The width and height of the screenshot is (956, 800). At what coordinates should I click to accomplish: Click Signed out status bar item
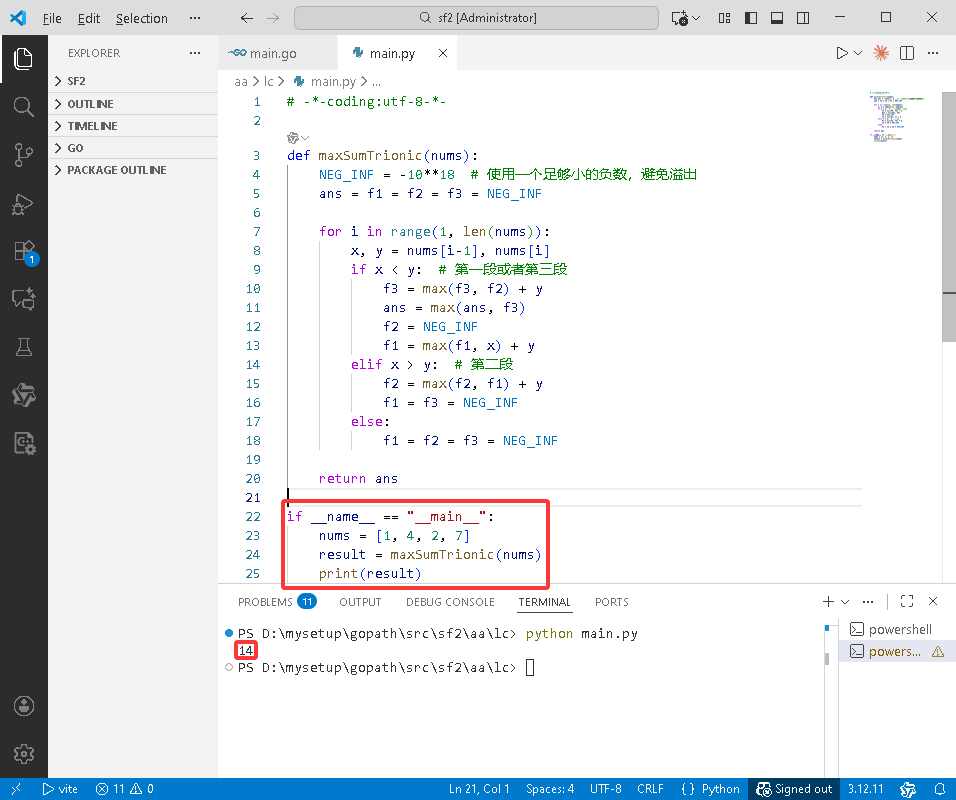point(794,789)
